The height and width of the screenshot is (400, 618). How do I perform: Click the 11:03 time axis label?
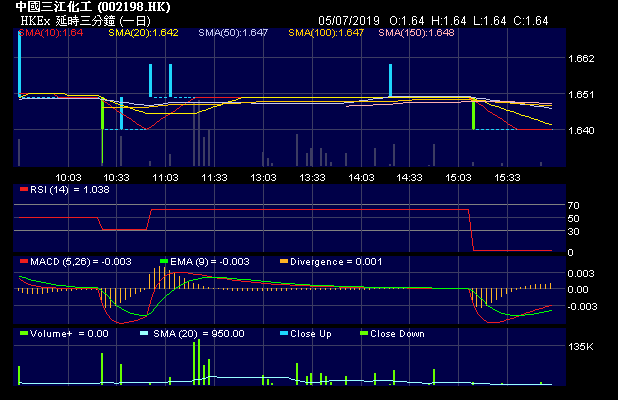pos(166,178)
